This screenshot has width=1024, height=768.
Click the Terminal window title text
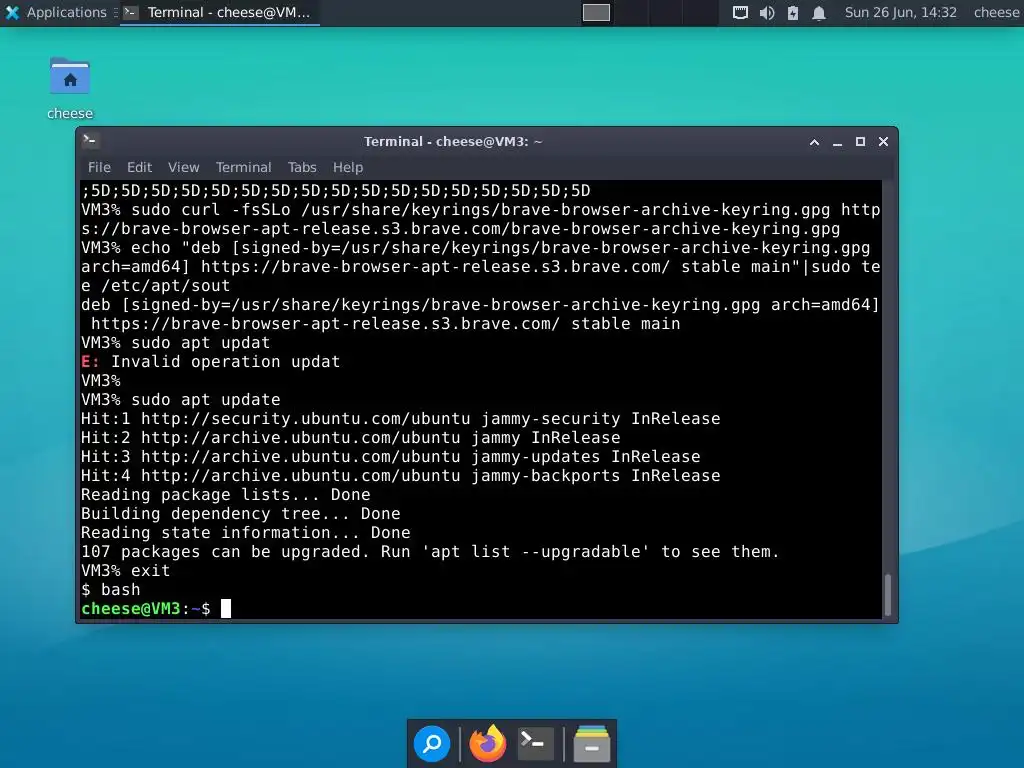(x=453, y=142)
